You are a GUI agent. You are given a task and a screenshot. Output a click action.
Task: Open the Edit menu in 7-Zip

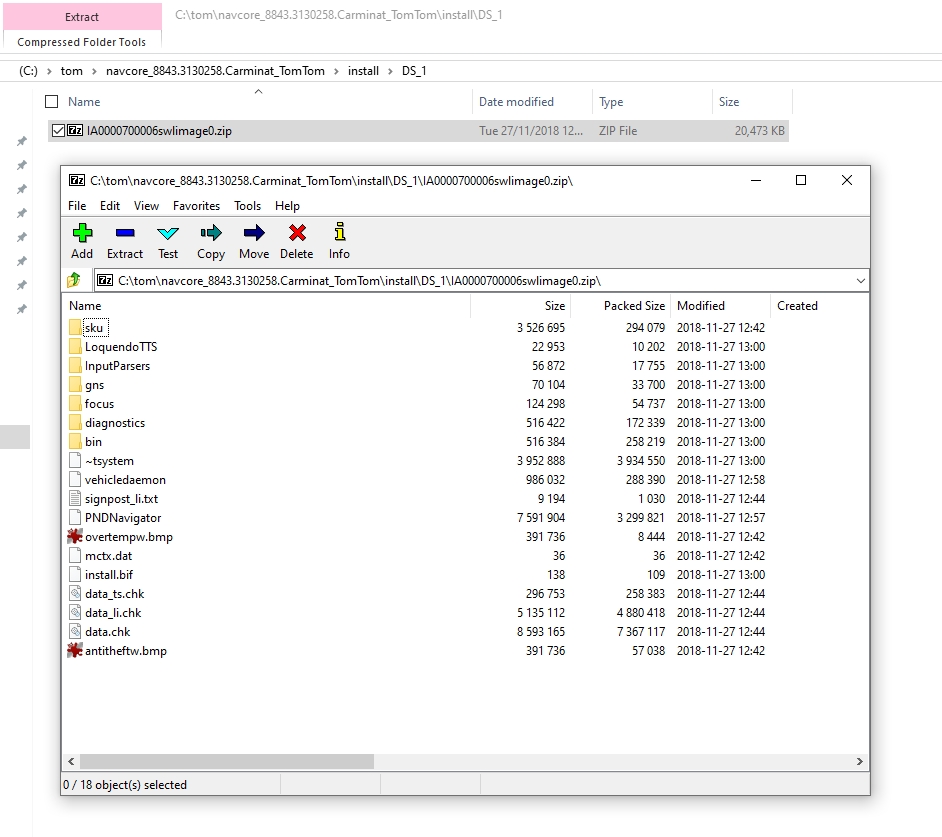coord(110,205)
